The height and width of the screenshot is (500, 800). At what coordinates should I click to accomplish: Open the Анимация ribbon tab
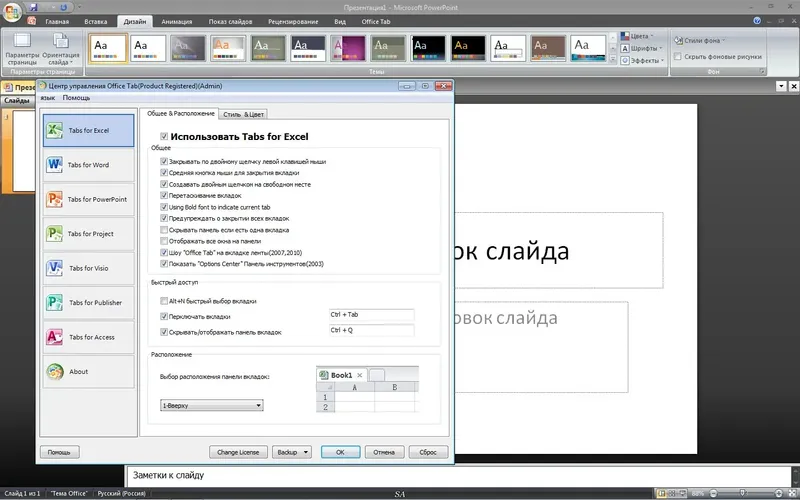177,21
